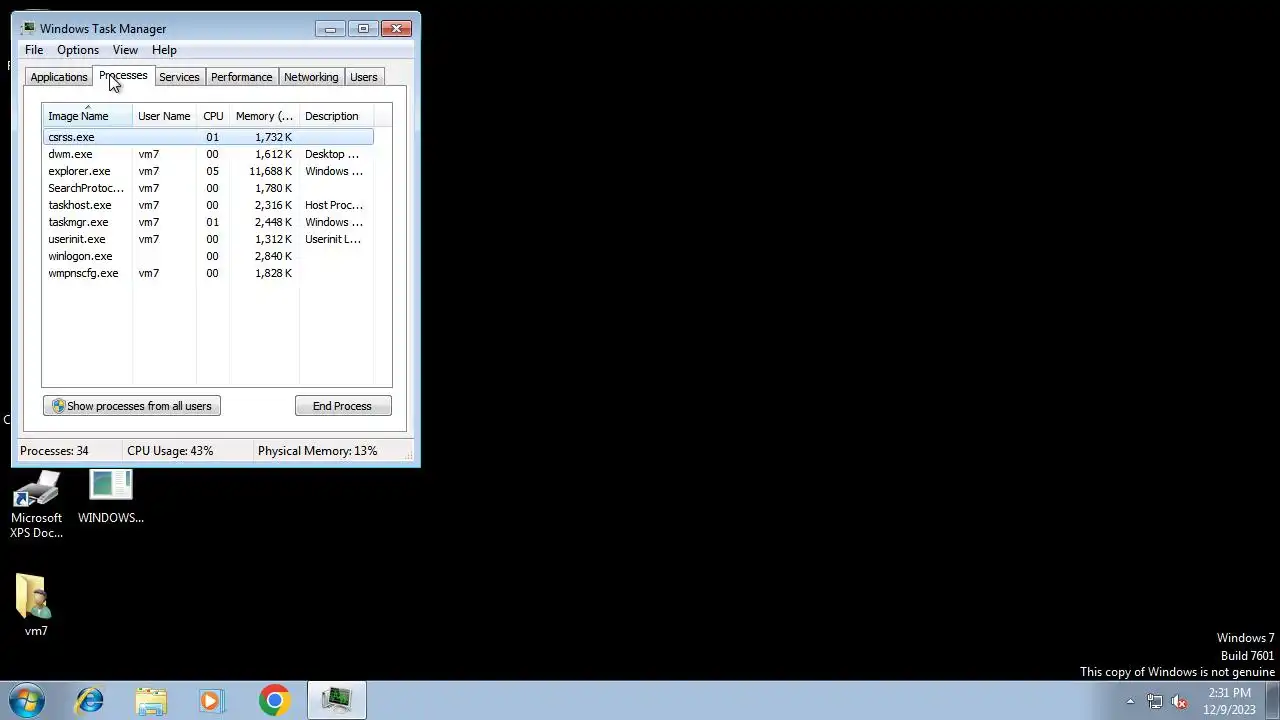Sort by CPU column header

[x=213, y=116]
